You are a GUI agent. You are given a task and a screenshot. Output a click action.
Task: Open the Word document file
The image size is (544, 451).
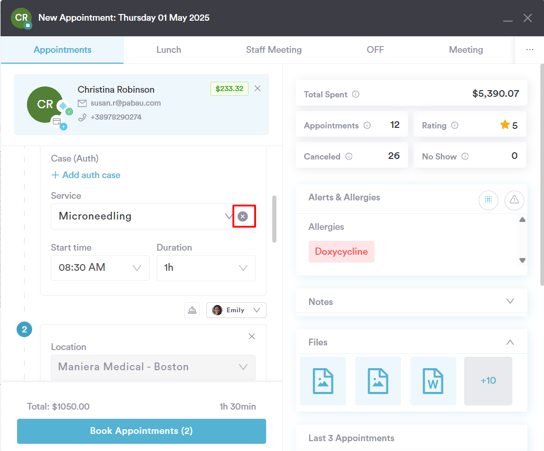pos(433,381)
